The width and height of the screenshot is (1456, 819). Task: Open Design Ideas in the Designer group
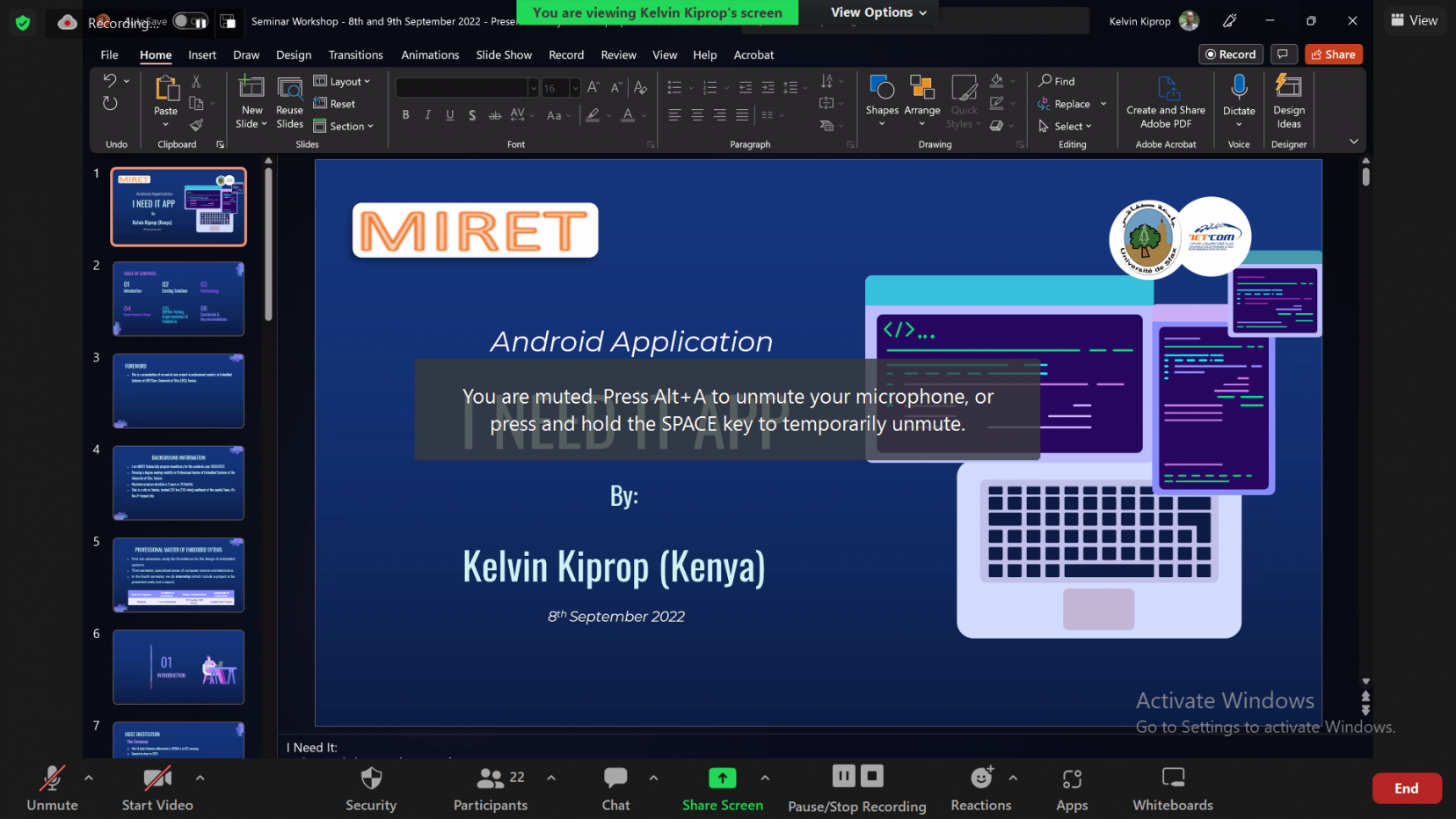[1288, 101]
